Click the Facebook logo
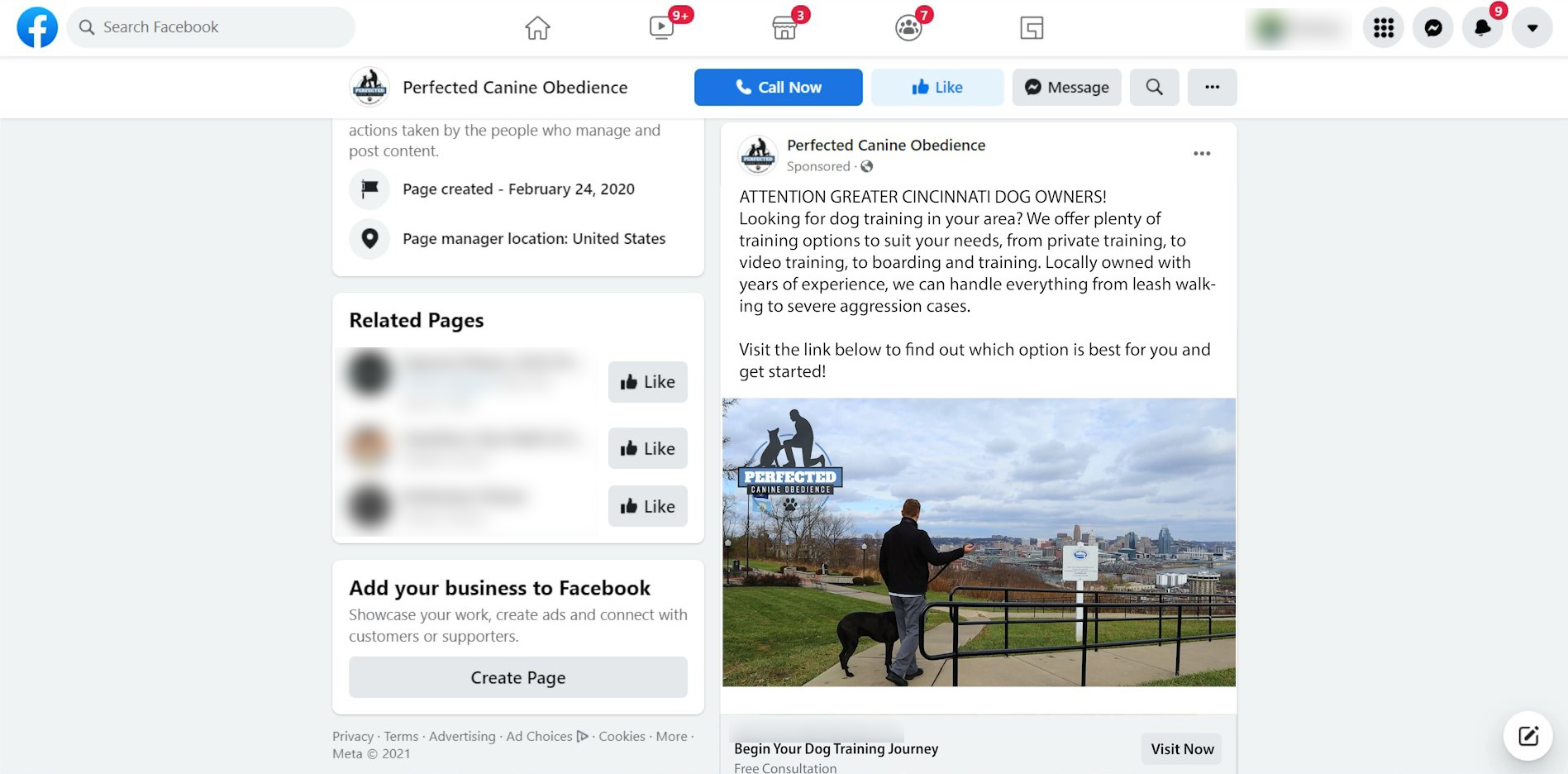This screenshot has height=774, width=1568. (x=37, y=27)
